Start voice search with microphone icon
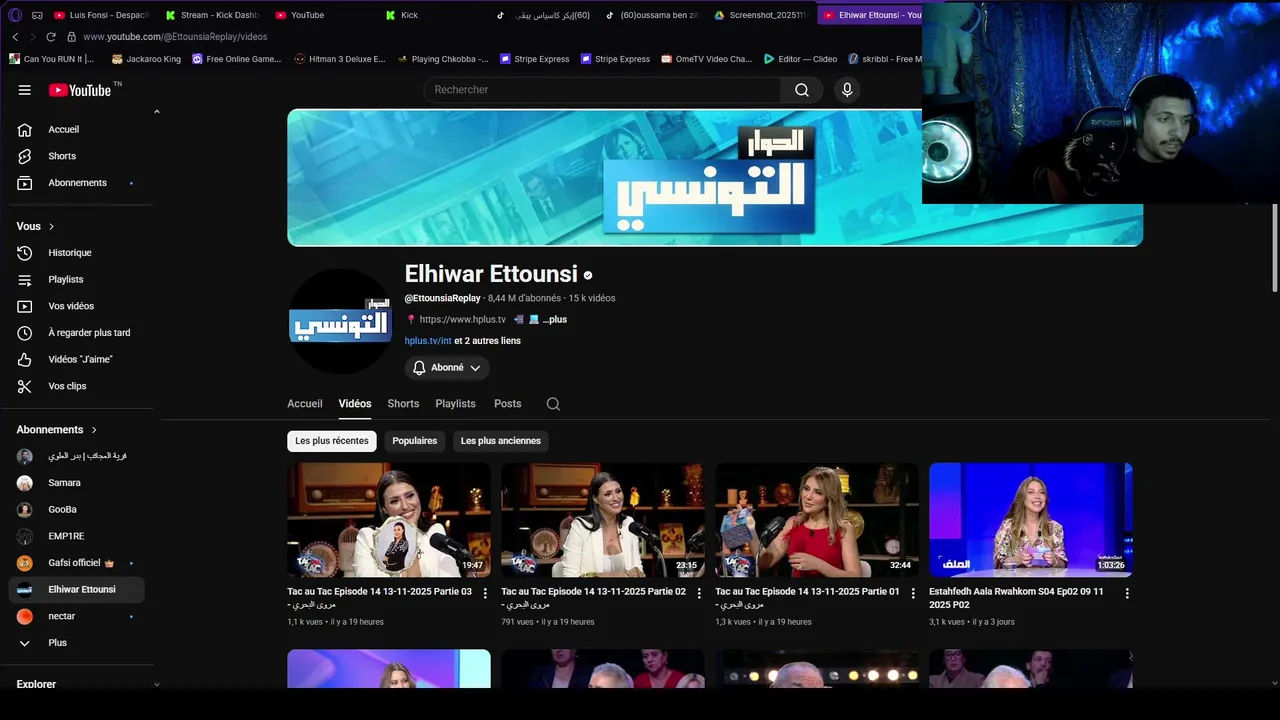The image size is (1280, 720). click(x=847, y=90)
